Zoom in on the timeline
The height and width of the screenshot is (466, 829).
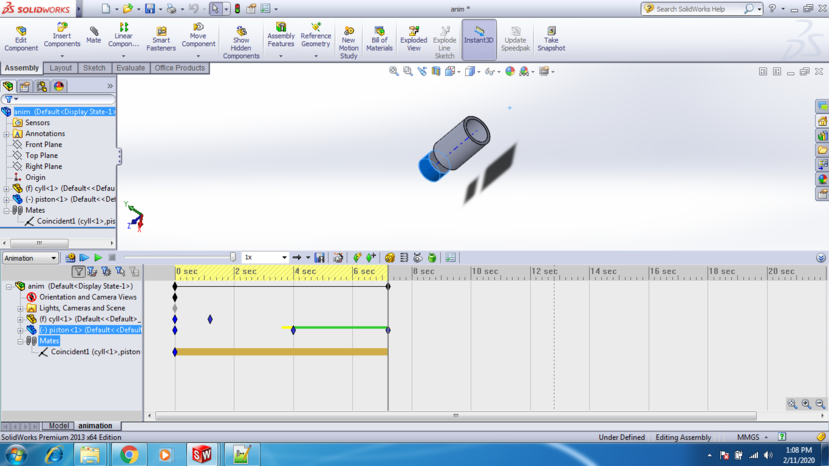click(x=806, y=404)
